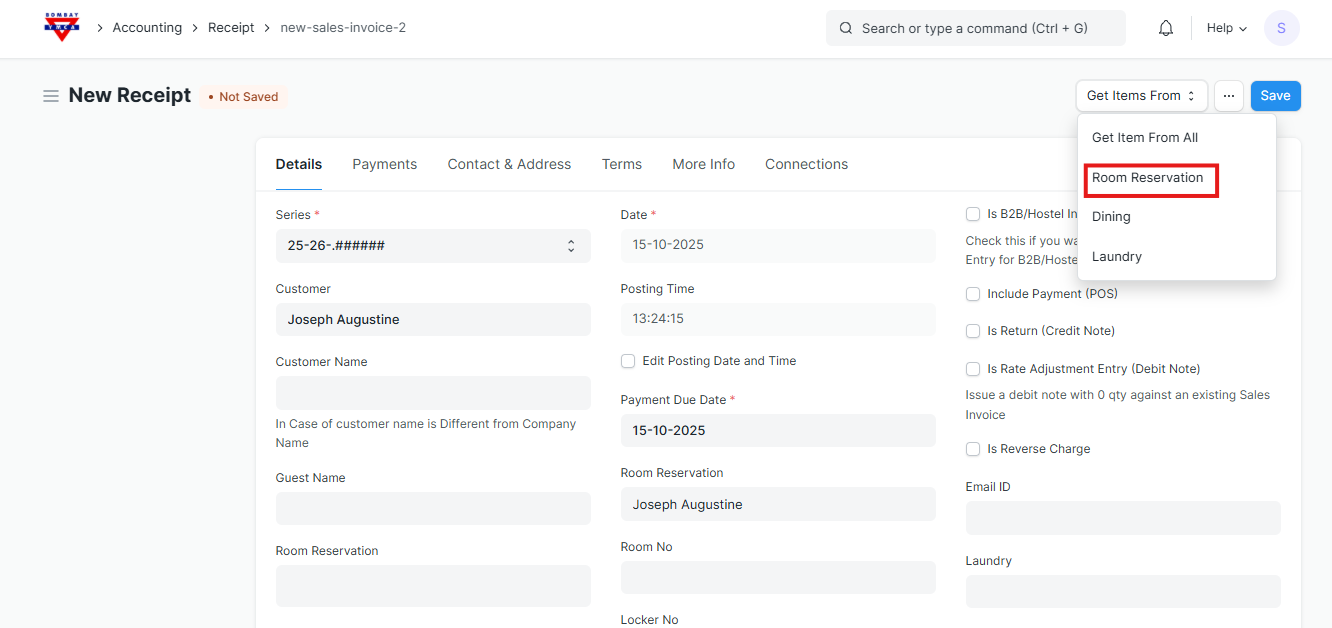This screenshot has width=1332, height=628.
Task: Save the new receipt
Action: pyautogui.click(x=1275, y=96)
